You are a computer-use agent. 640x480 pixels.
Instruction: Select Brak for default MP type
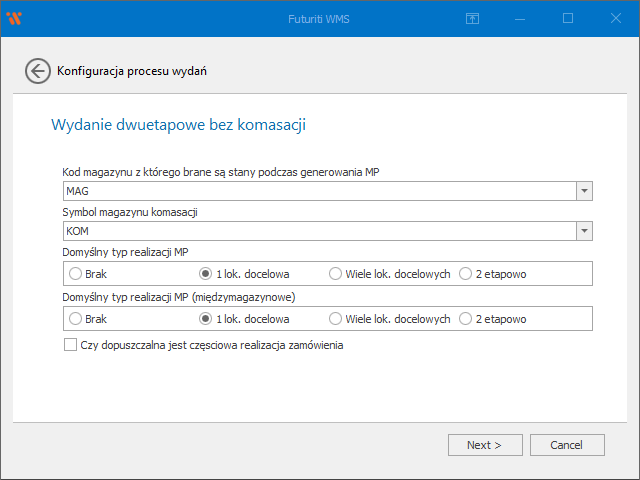point(75,273)
